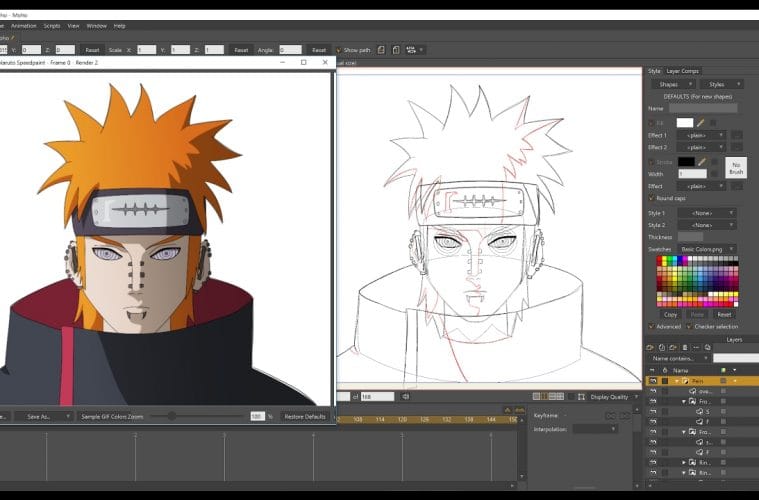Click the white fill color swatch
Viewport: 759px width, 500px height.
pyautogui.click(x=684, y=122)
